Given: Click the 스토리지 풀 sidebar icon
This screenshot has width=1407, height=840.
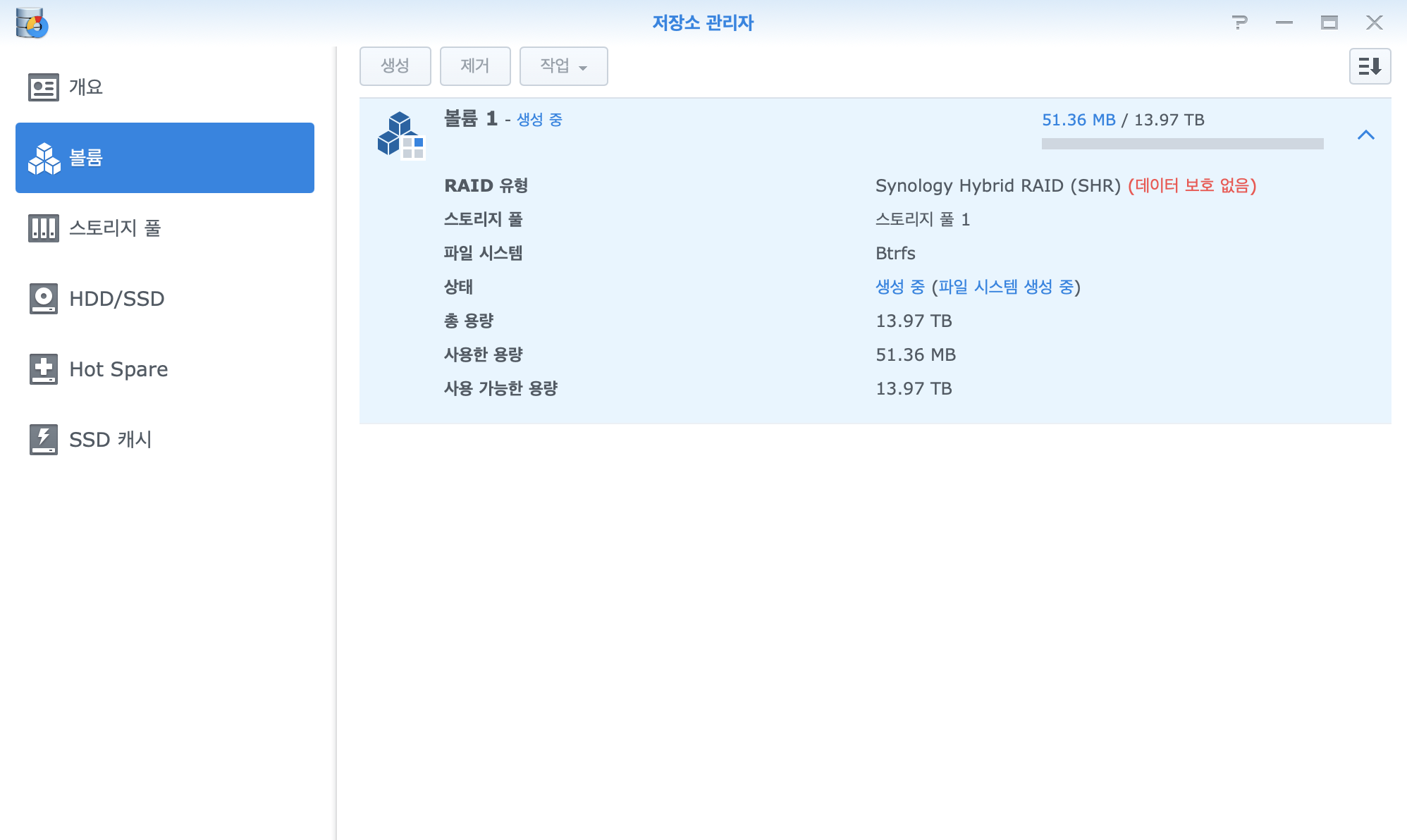Looking at the screenshot, I should pos(43,228).
